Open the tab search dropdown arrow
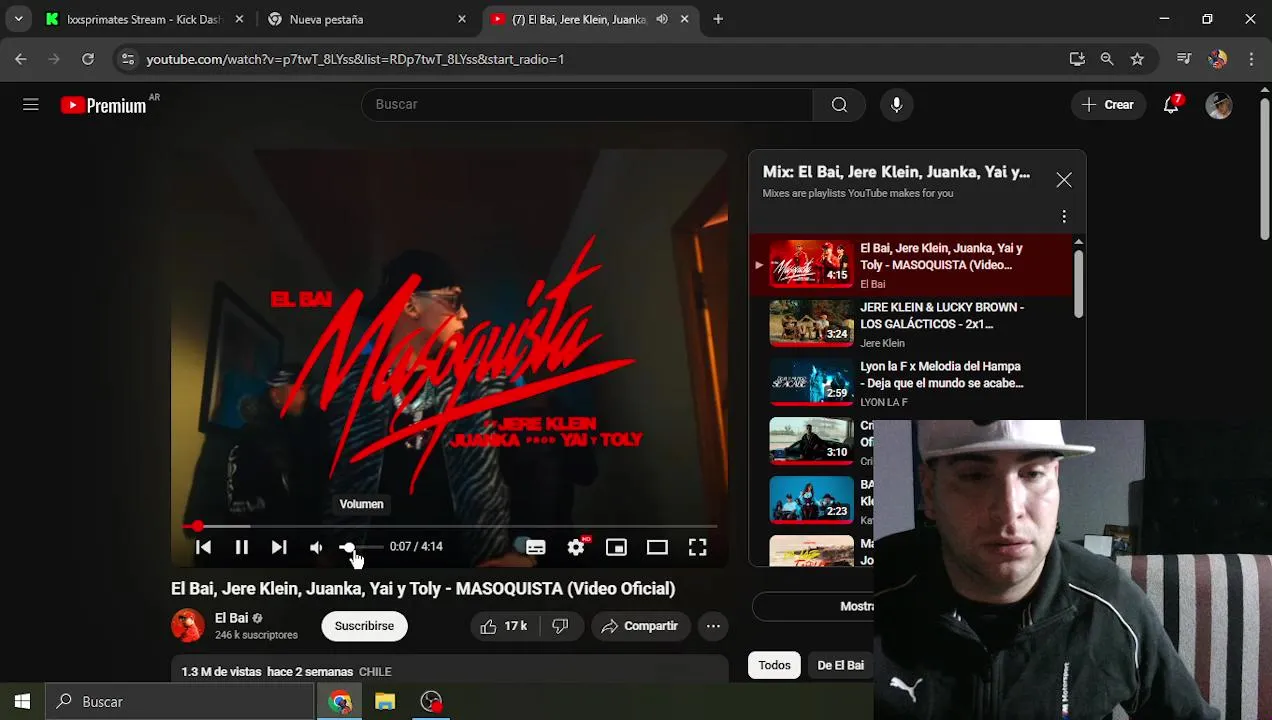Image resolution: width=1272 pixels, height=720 pixels. pyautogui.click(x=18, y=19)
